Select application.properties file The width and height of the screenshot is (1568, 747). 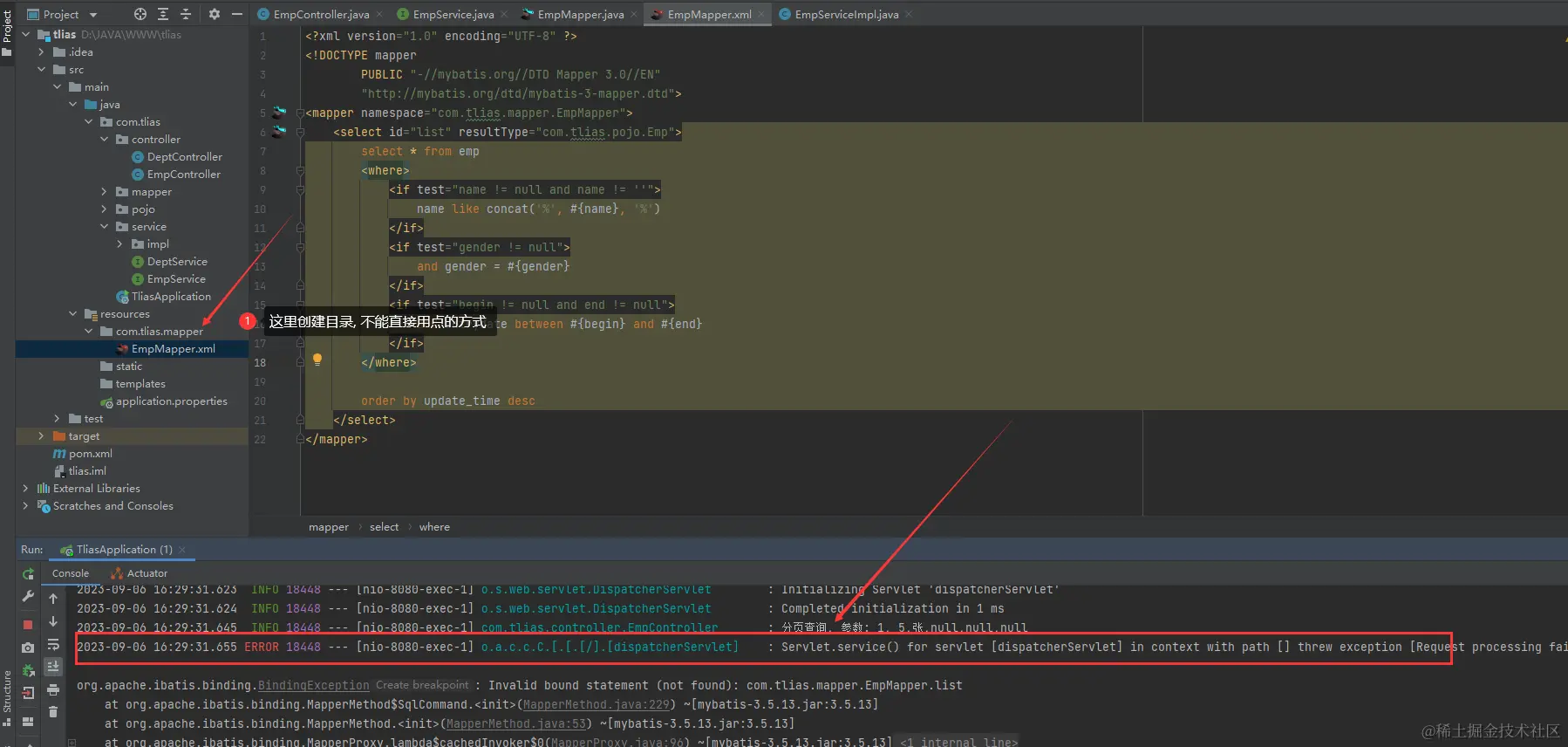coord(171,401)
